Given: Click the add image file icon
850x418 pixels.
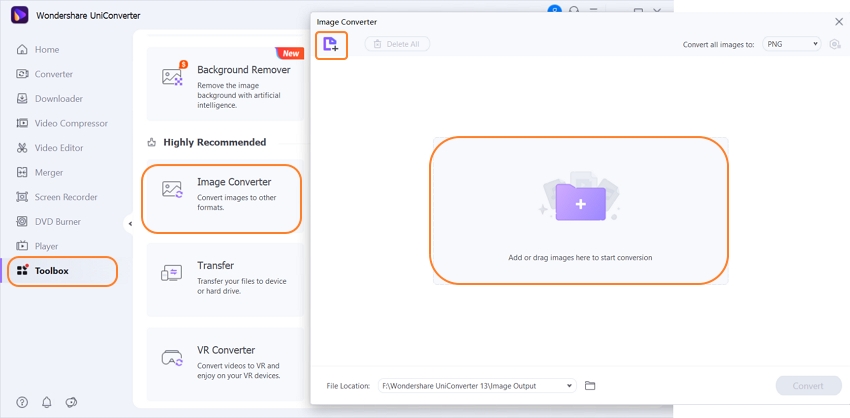Looking at the screenshot, I should point(331,44).
